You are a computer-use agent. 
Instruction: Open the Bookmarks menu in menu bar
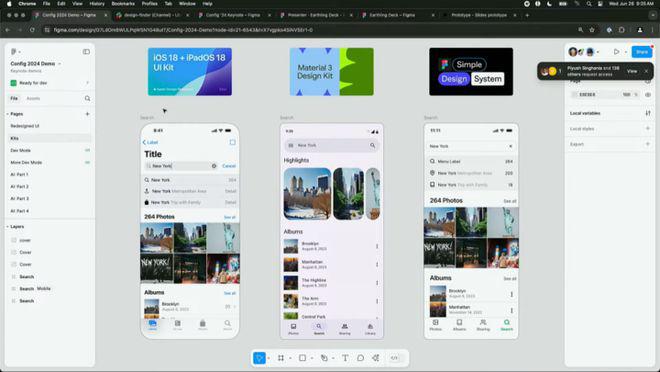[x=123, y=4]
